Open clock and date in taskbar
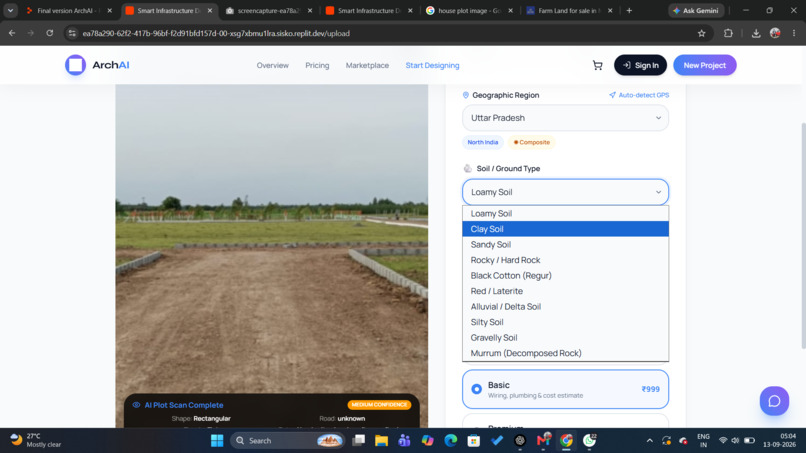This screenshot has width=806, height=453. pos(779,440)
